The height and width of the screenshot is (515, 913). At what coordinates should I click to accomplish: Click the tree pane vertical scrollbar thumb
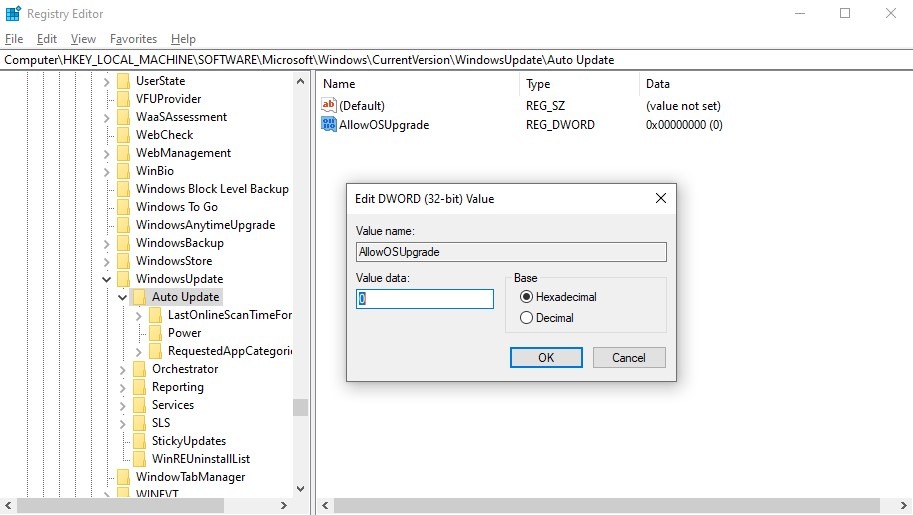[300, 407]
